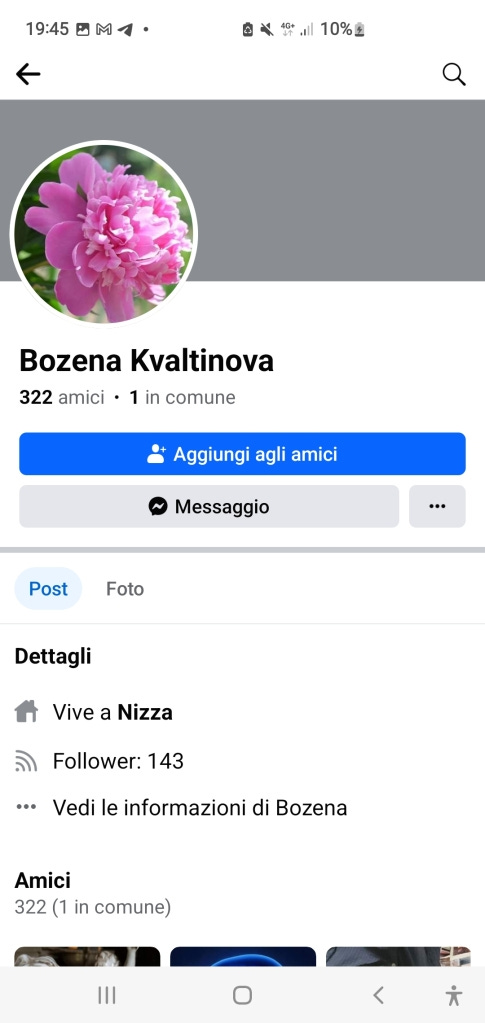The height and width of the screenshot is (1023, 485).
Task: Tap the home icon beside Vive a Nizza
Action: (x=26, y=711)
